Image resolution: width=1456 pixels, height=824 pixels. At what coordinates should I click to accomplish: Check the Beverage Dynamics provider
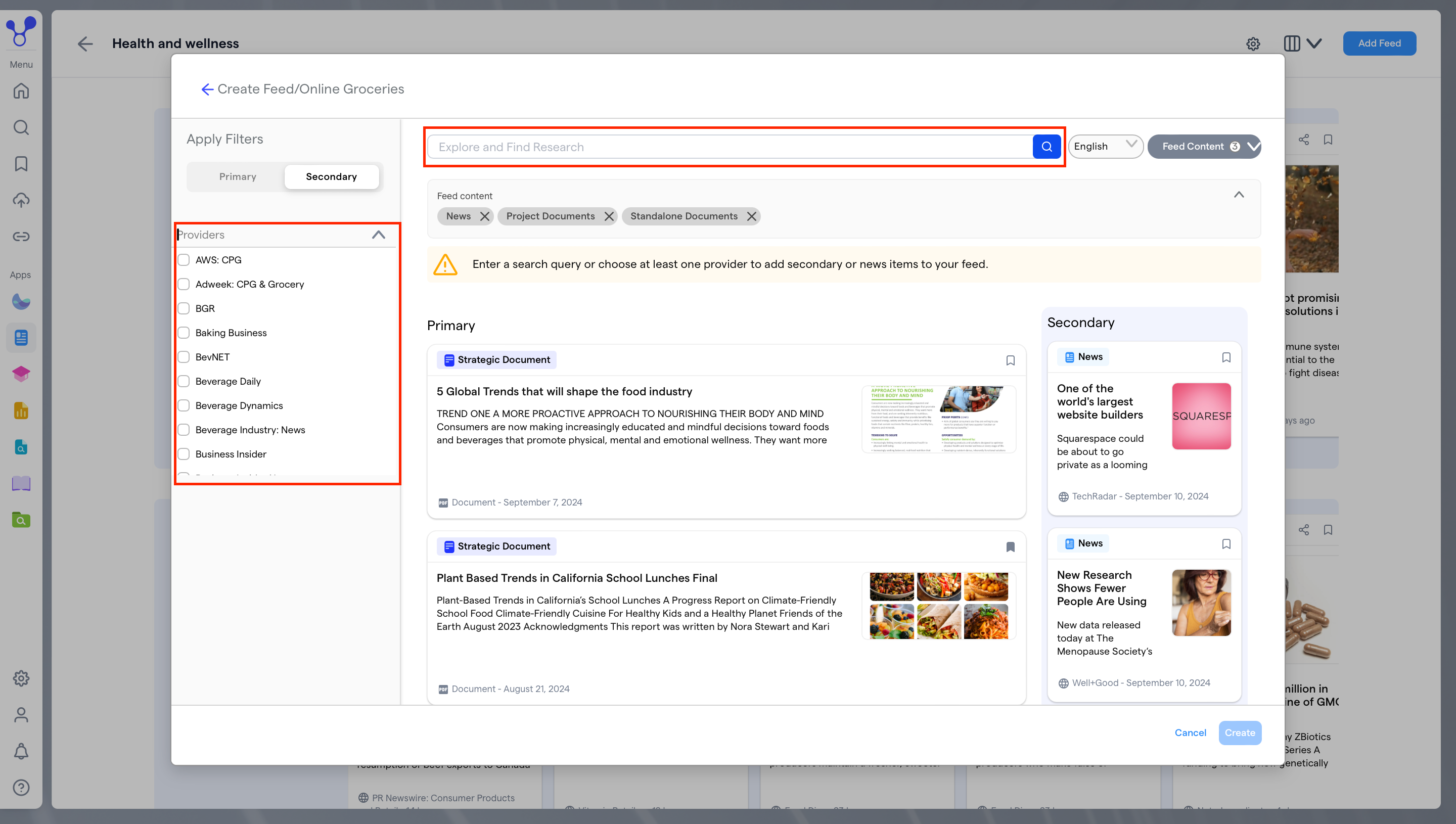pos(184,406)
